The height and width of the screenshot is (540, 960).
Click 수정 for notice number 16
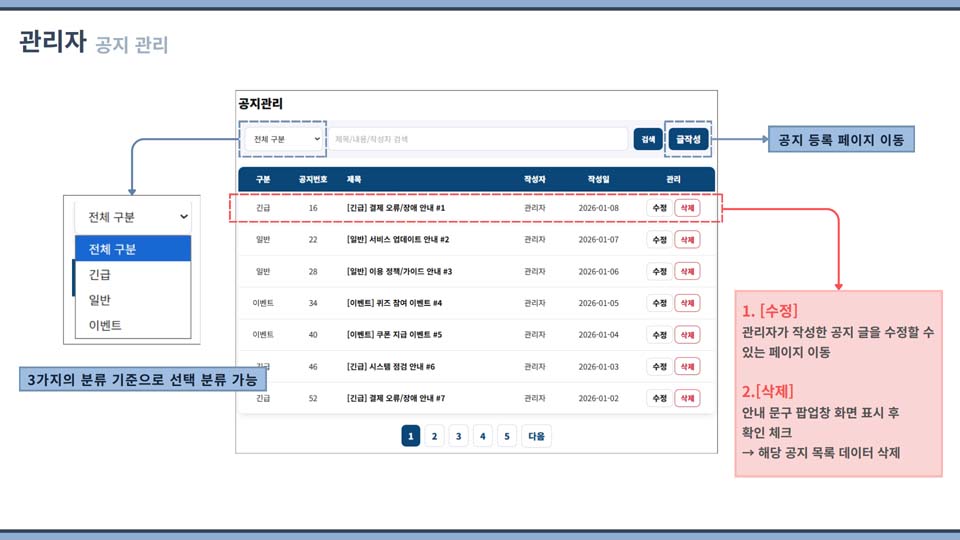pos(659,208)
